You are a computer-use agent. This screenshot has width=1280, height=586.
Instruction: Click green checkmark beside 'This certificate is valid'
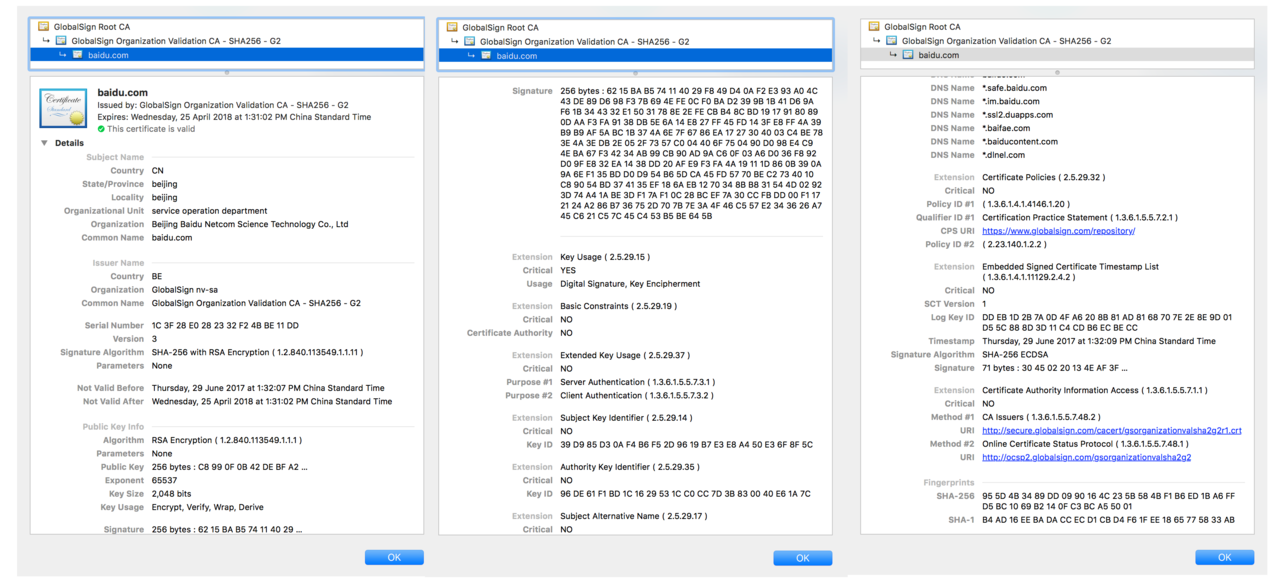(101, 129)
